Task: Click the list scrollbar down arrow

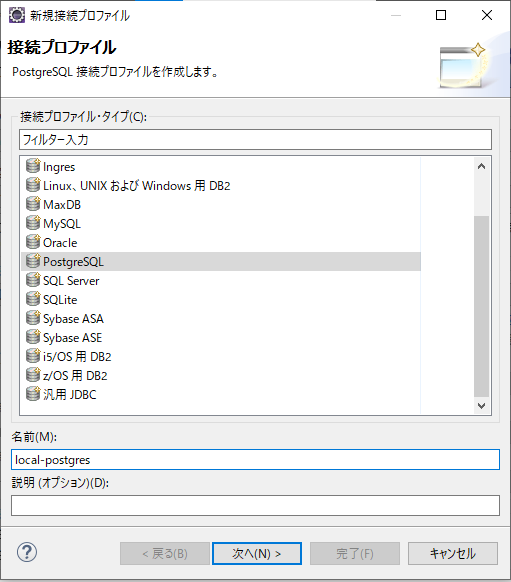Action: click(481, 405)
